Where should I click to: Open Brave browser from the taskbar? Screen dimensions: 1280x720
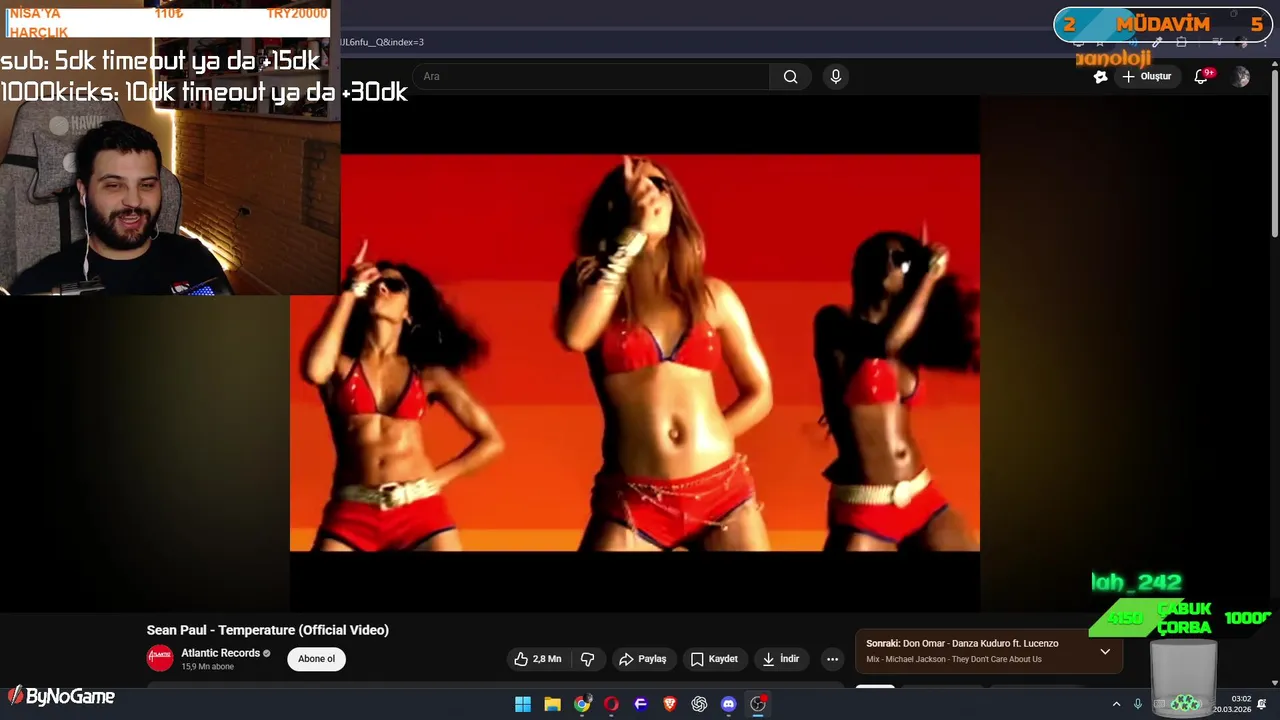click(670, 704)
